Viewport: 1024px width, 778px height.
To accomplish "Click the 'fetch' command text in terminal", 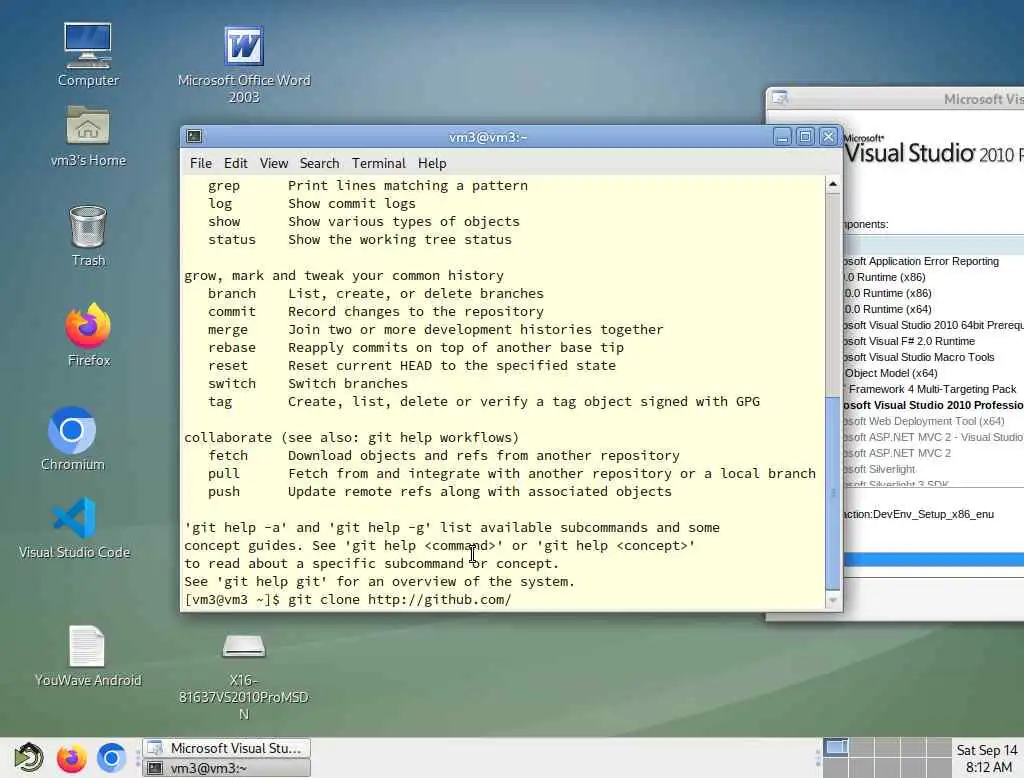I will tap(228, 455).
